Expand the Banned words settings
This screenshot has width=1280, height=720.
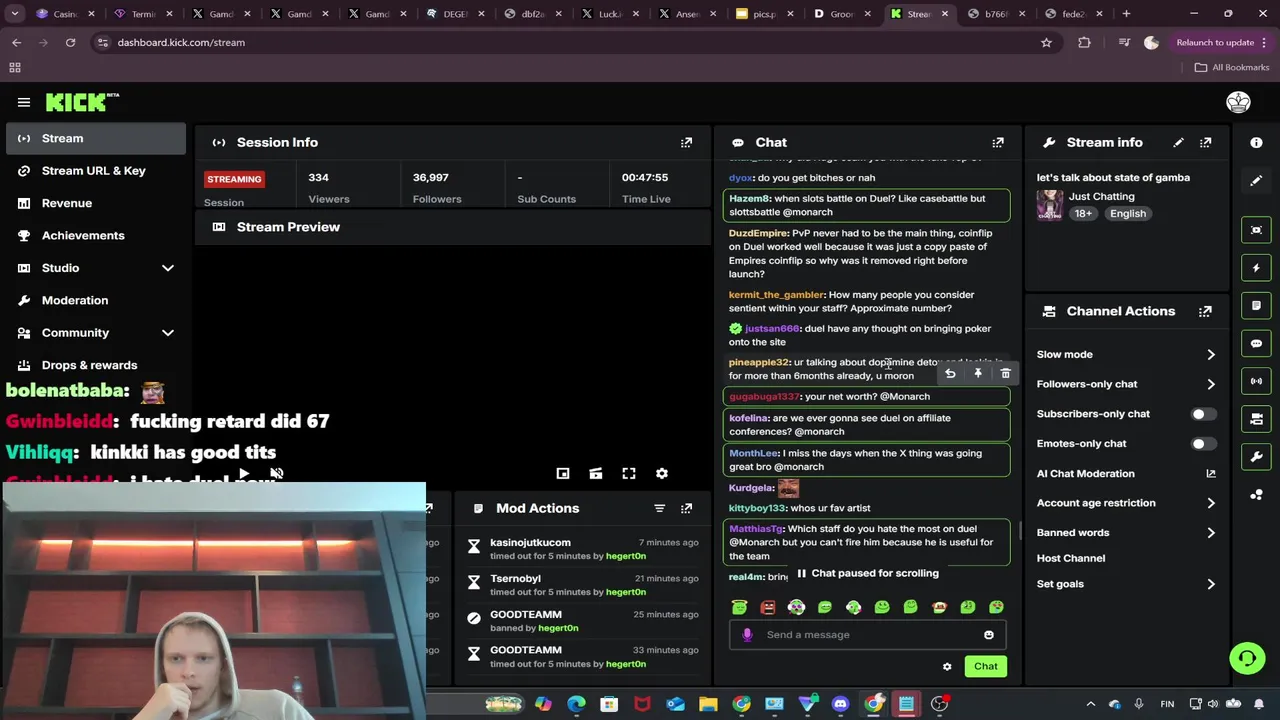[1211, 533]
